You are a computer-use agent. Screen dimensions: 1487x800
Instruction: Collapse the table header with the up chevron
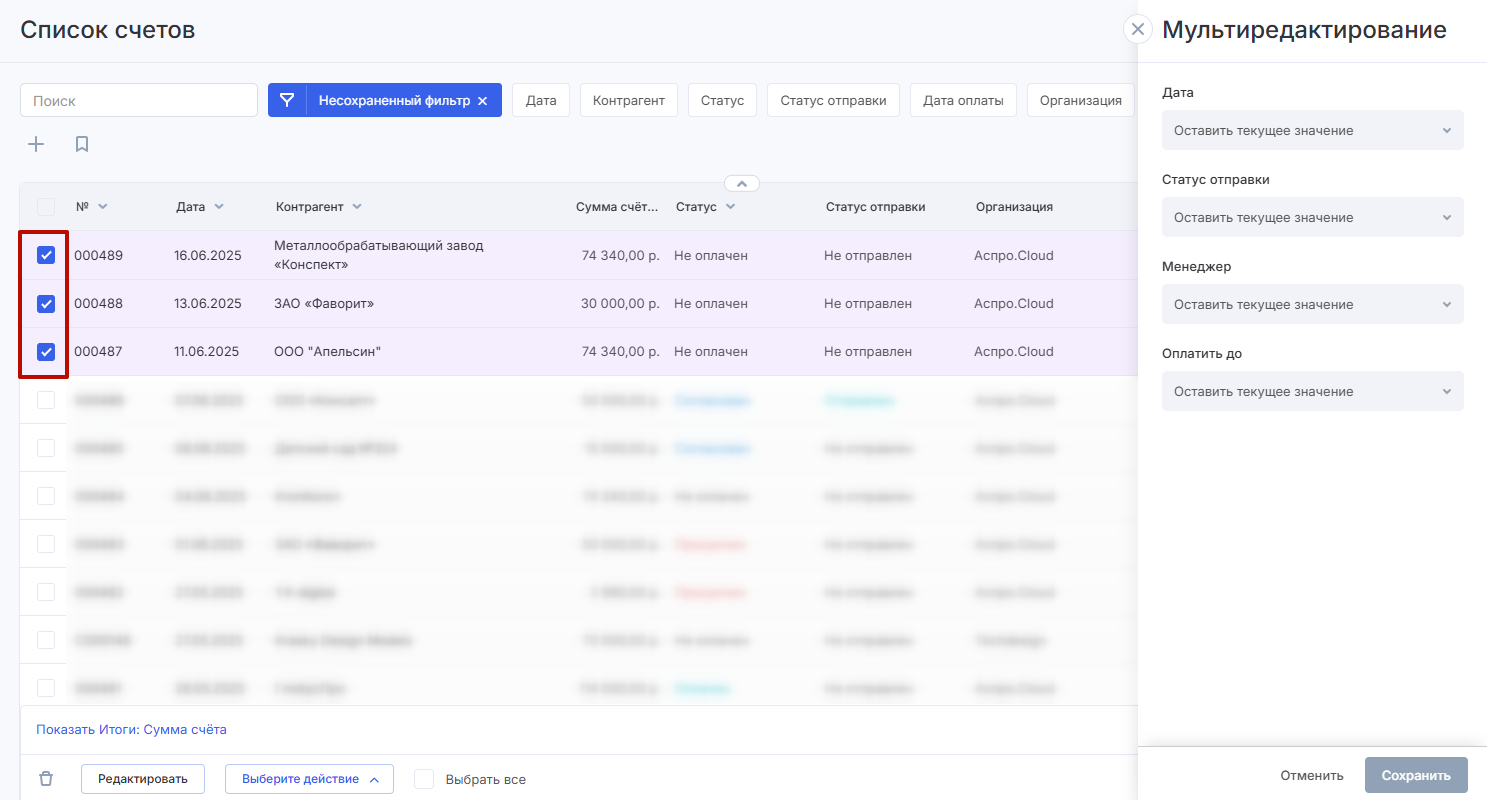[x=741, y=184]
